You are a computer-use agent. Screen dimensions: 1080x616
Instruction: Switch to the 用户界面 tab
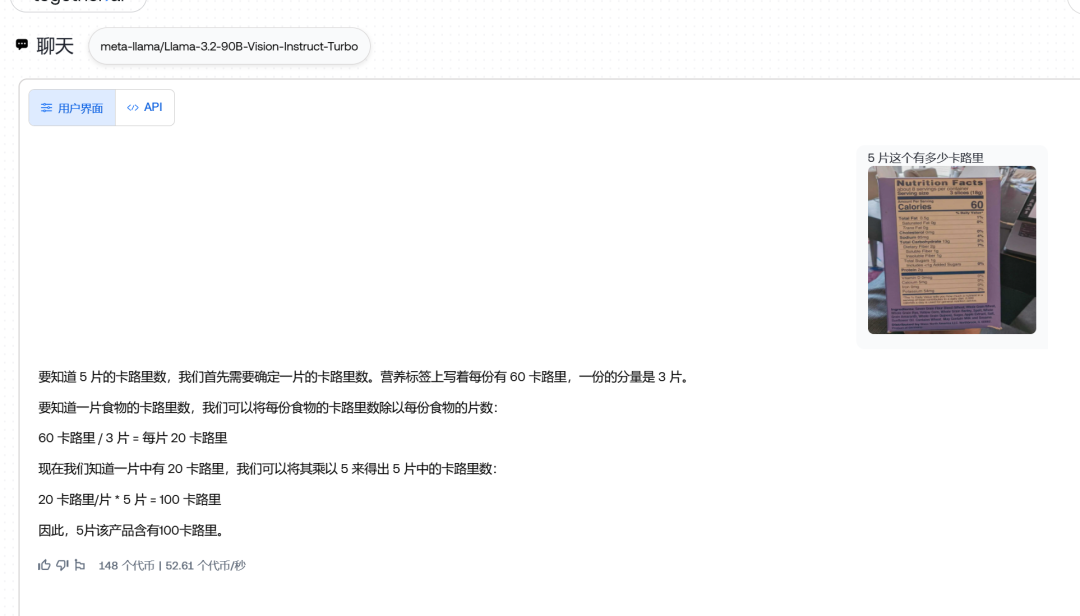(x=72, y=107)
